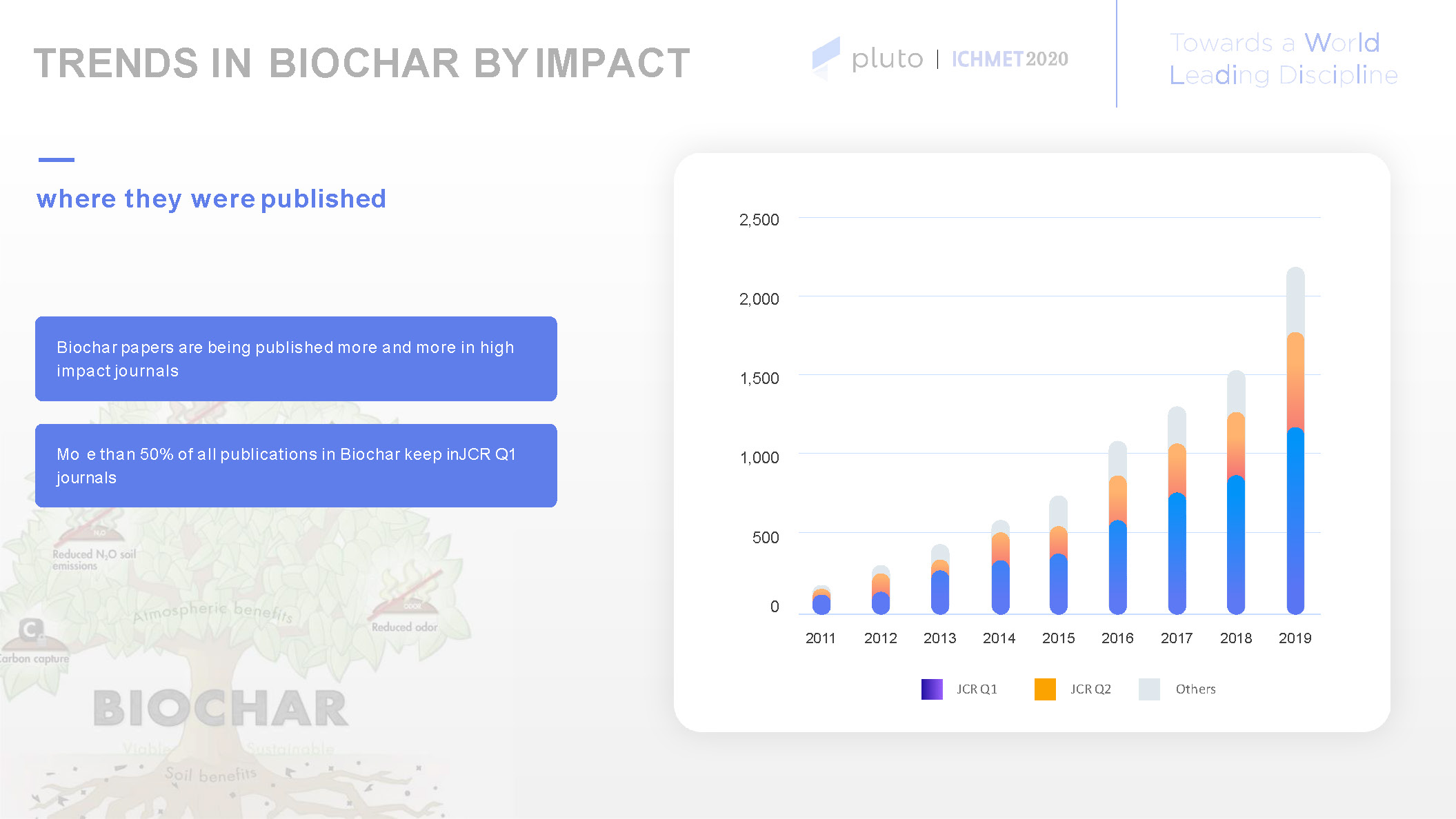
Task: Click the 2011 bar in chart
Action: coord(821,601)
